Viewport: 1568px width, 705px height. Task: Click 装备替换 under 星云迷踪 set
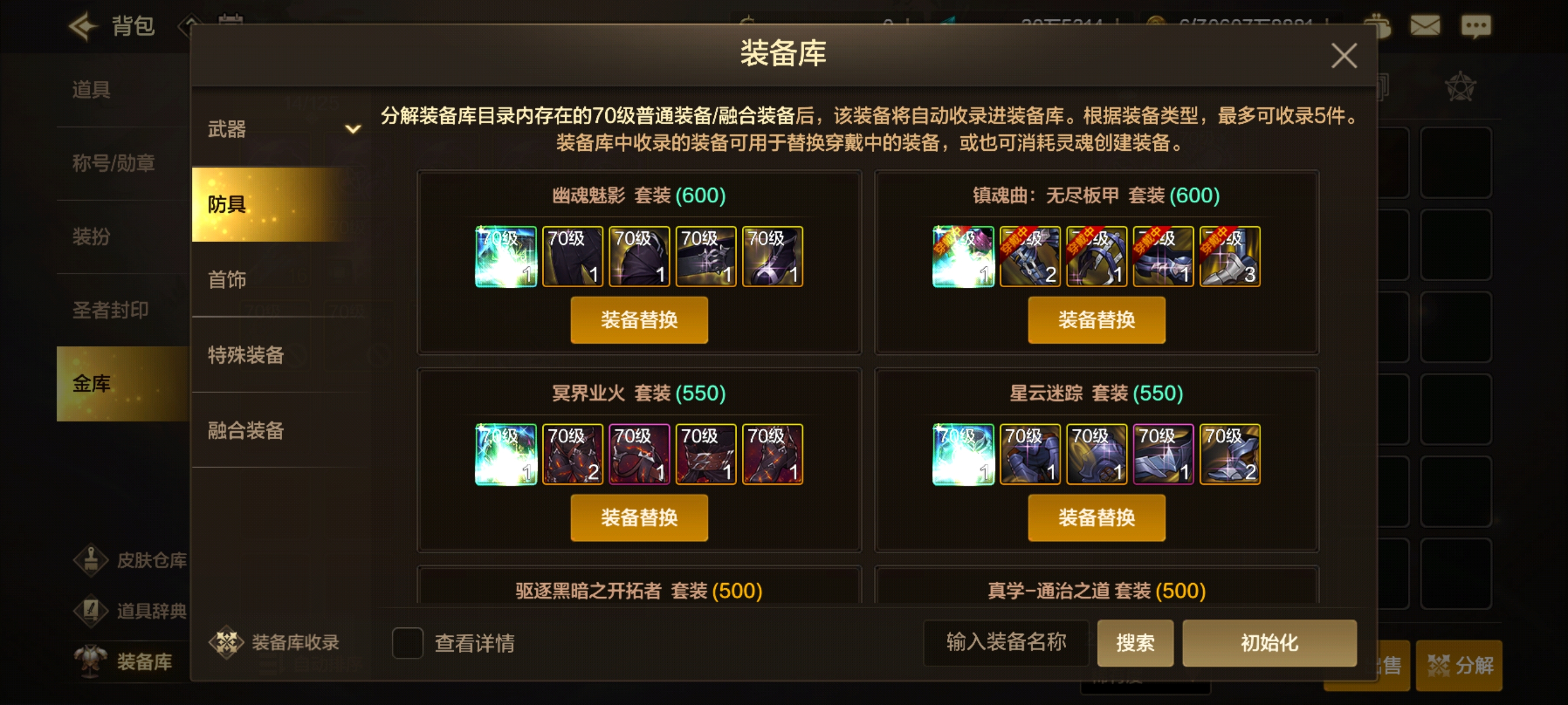click(1096, 518)
